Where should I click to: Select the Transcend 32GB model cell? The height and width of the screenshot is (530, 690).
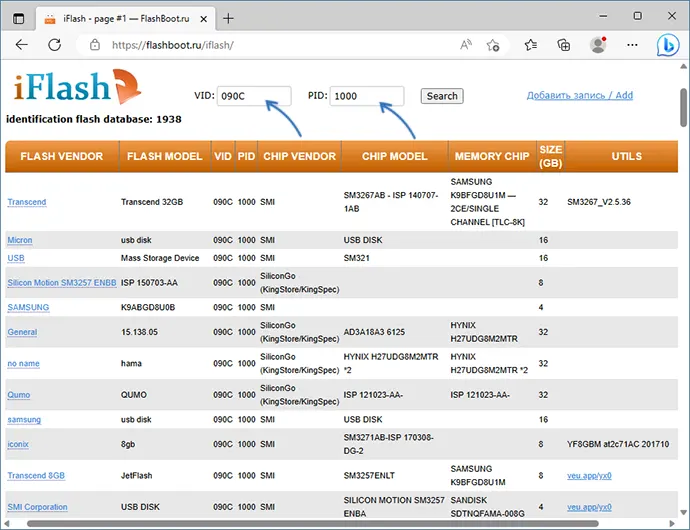pyautogui.click(x=152, y=202)
